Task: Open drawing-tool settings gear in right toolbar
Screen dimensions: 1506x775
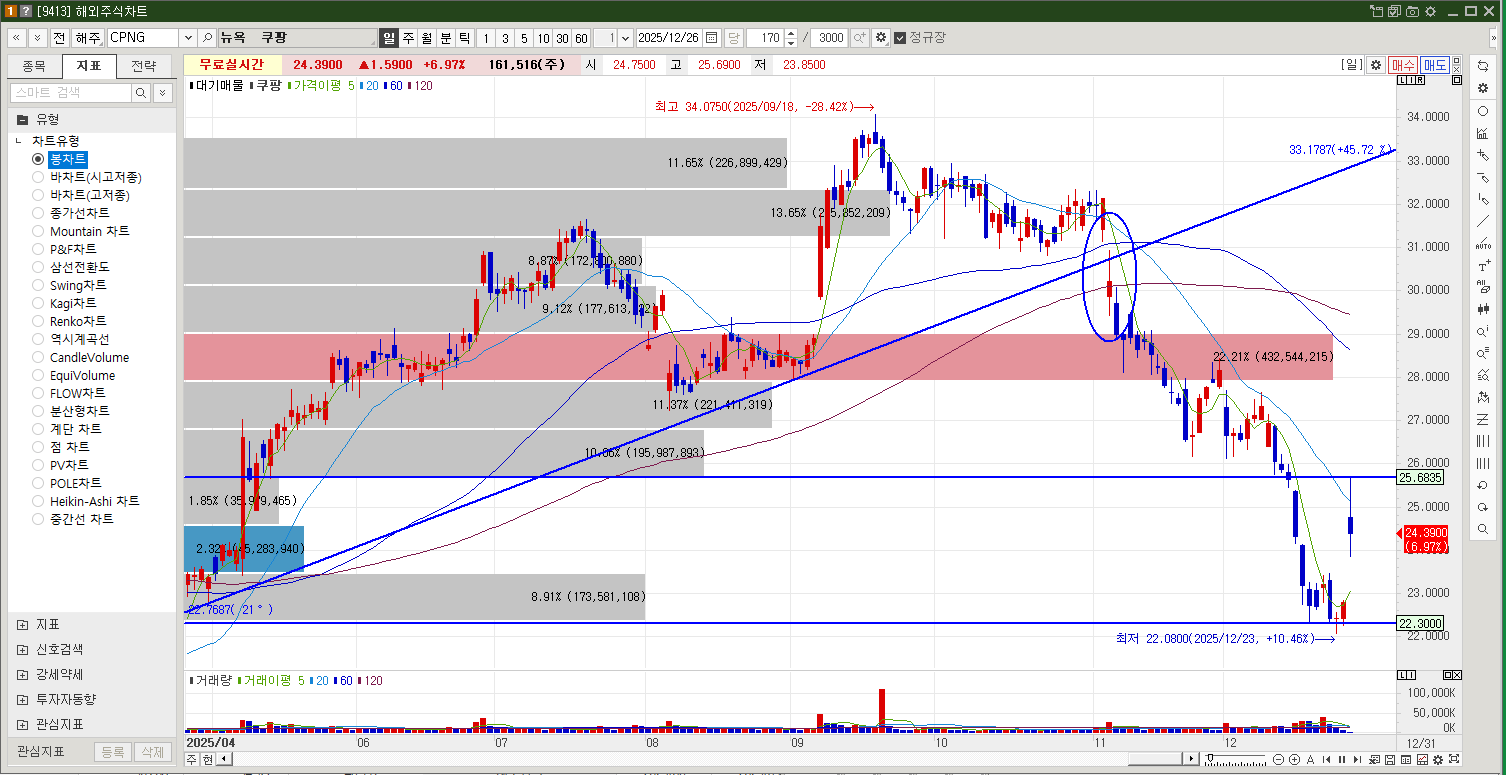Action: pyautogui.click(x=1483, y=87)
